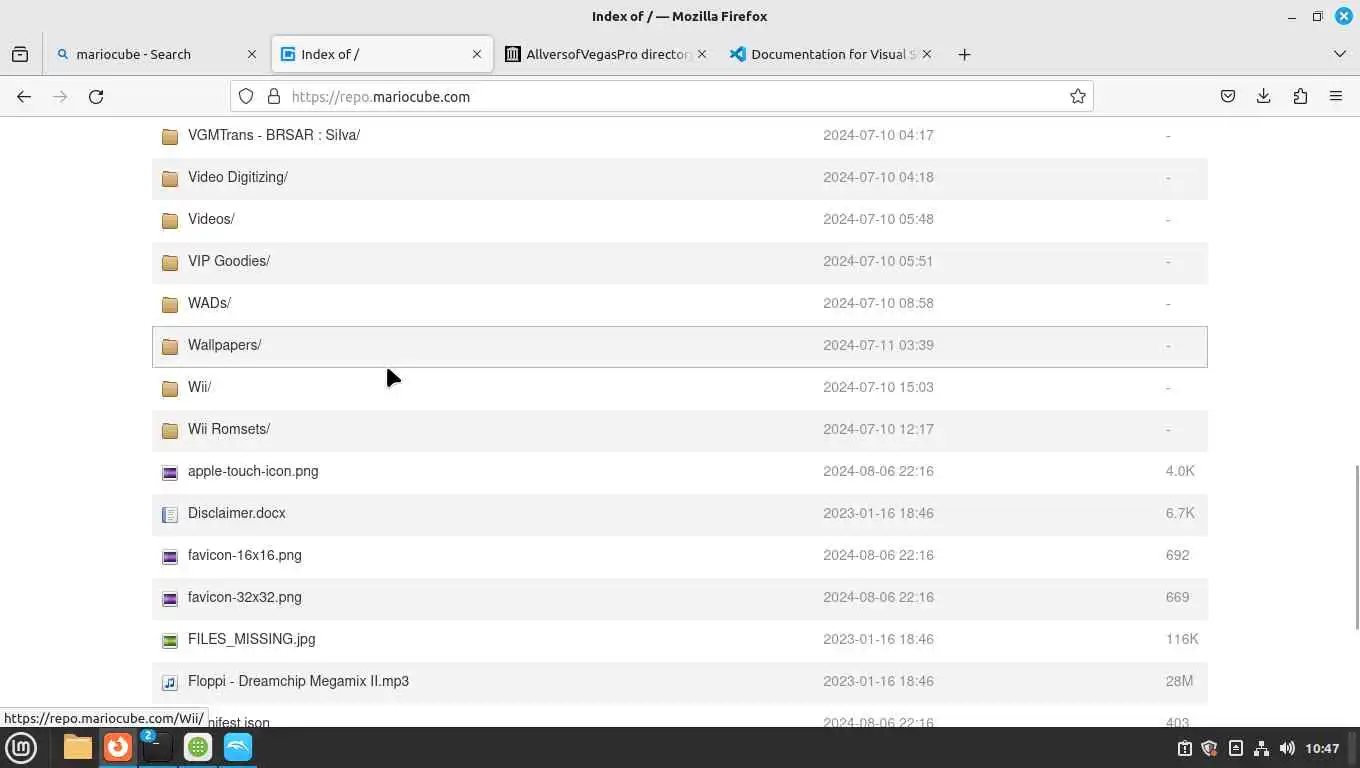Open the 10:47 clock calendar
This screenshot has width=1360, height=768.
point(1322,748)
